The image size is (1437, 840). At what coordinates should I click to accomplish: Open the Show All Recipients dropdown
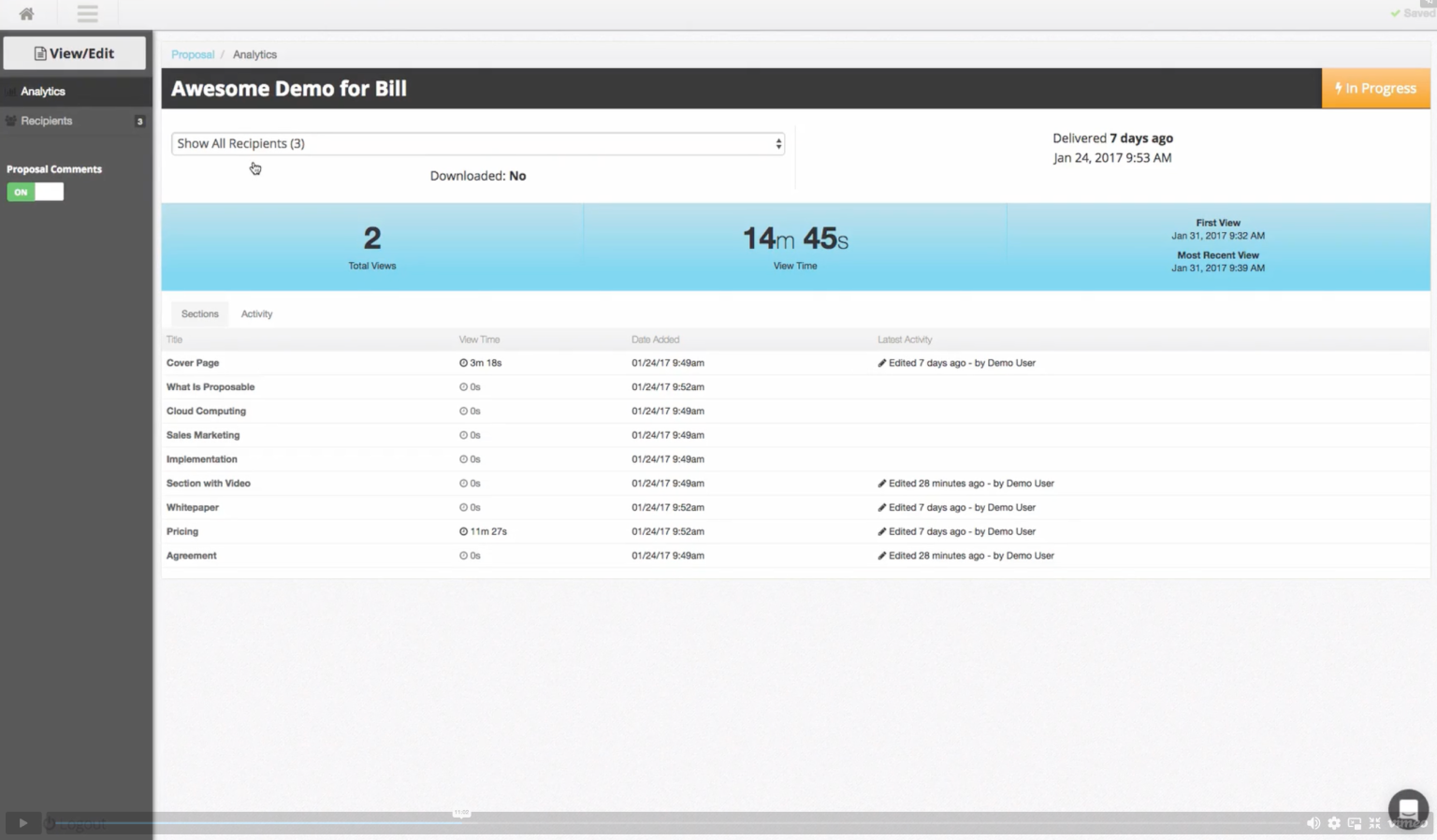click(x=477, y=143)
